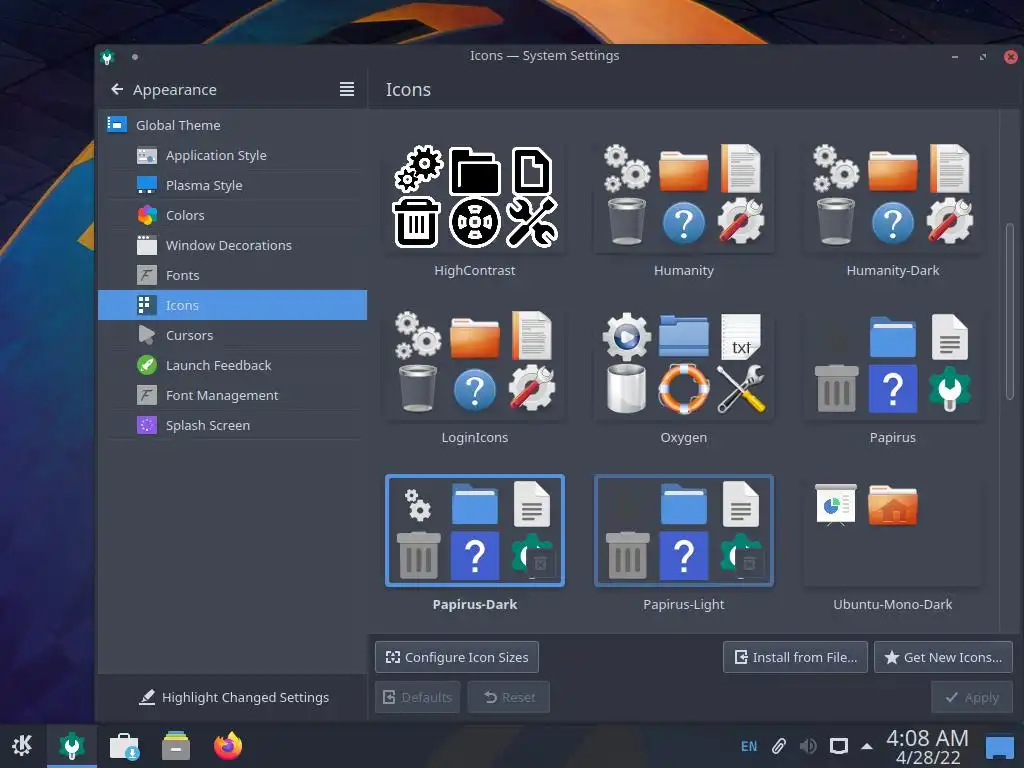Click the icon themes list scrollbar
This screenshot has width=1024, height=768.
point(1010,310)
